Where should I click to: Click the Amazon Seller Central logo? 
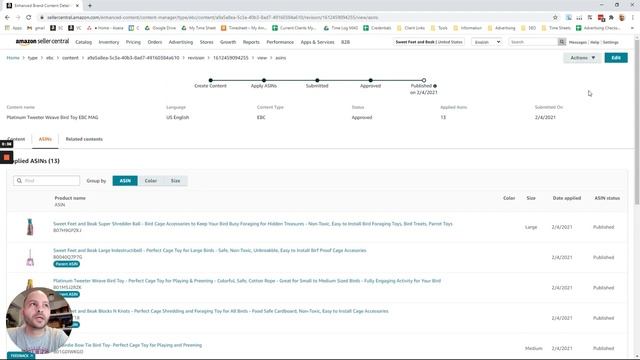point(42,42)
